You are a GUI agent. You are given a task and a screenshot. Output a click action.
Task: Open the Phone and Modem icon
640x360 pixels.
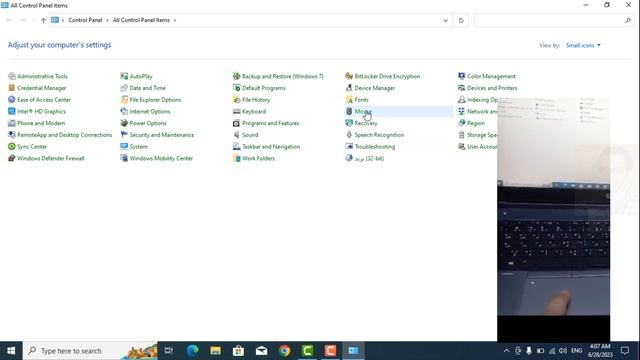pyautogui.click(x=12, y=123)
